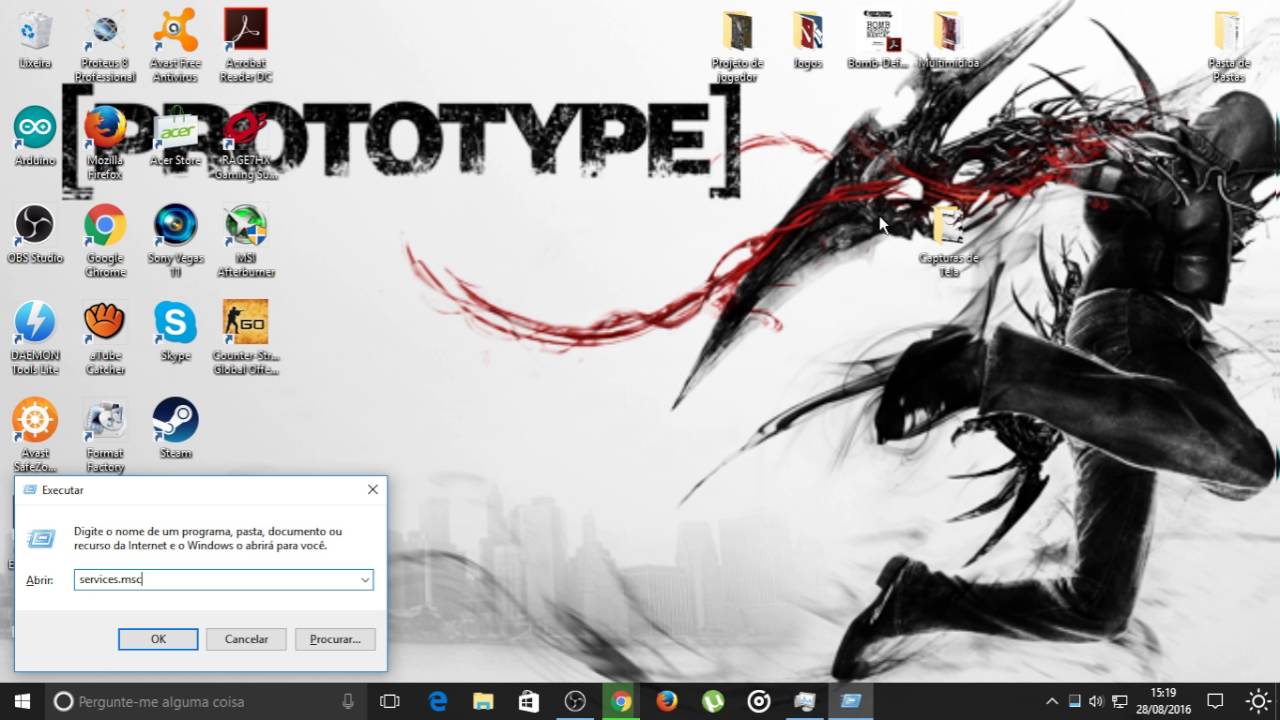This screenshot has width=1280, height=720.
Task: Click the Cortana microphone icon
Action: [347, 701]
